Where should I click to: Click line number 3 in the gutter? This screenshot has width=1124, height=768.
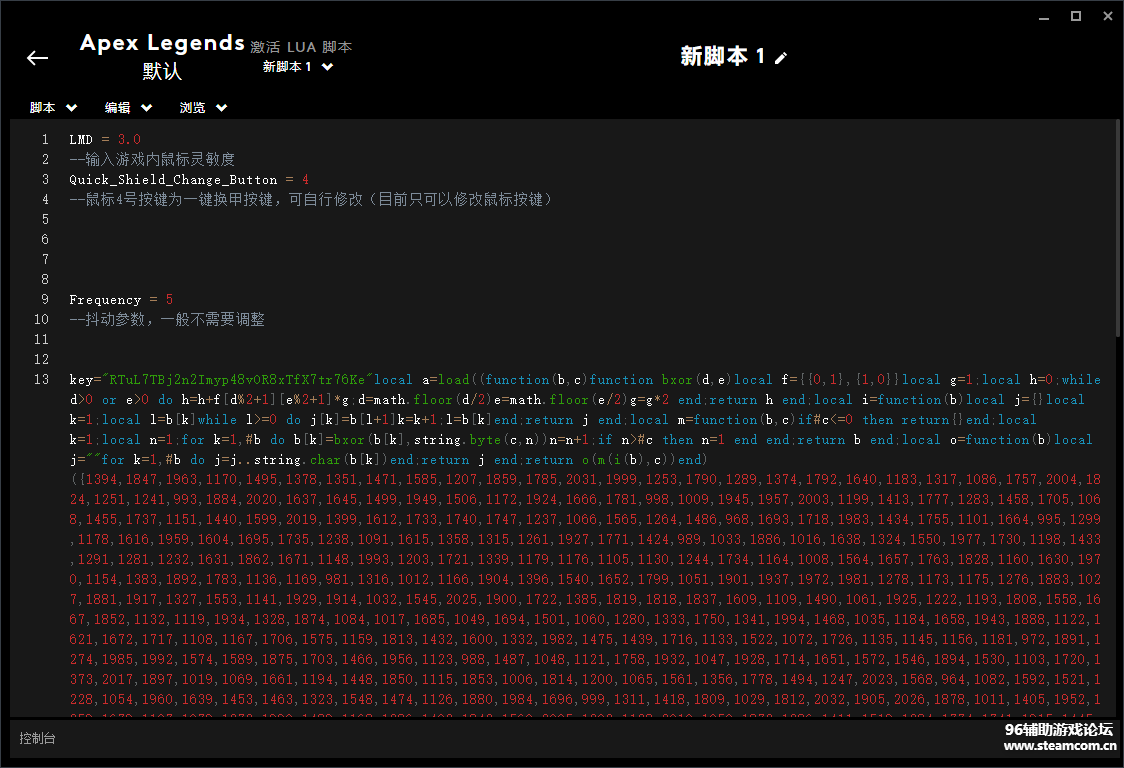click(x=44, y=179)
